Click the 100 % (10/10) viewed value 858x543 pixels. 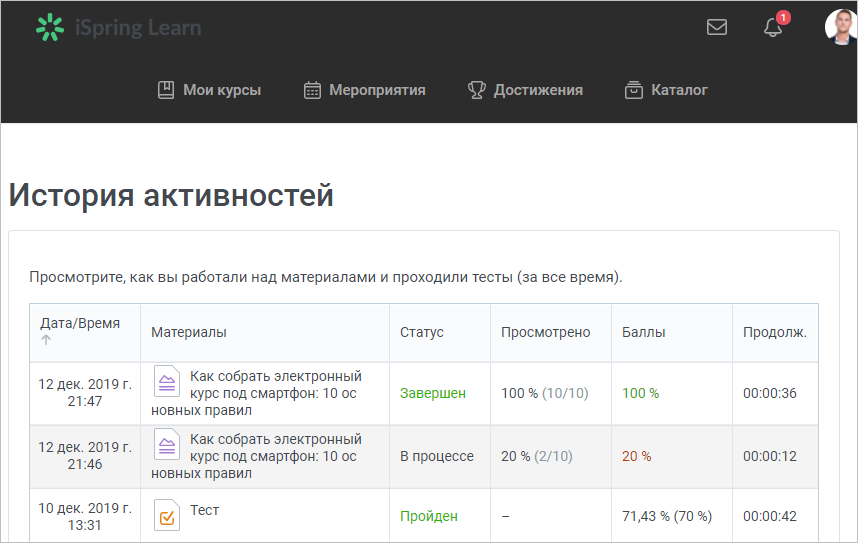coord(544,393)
